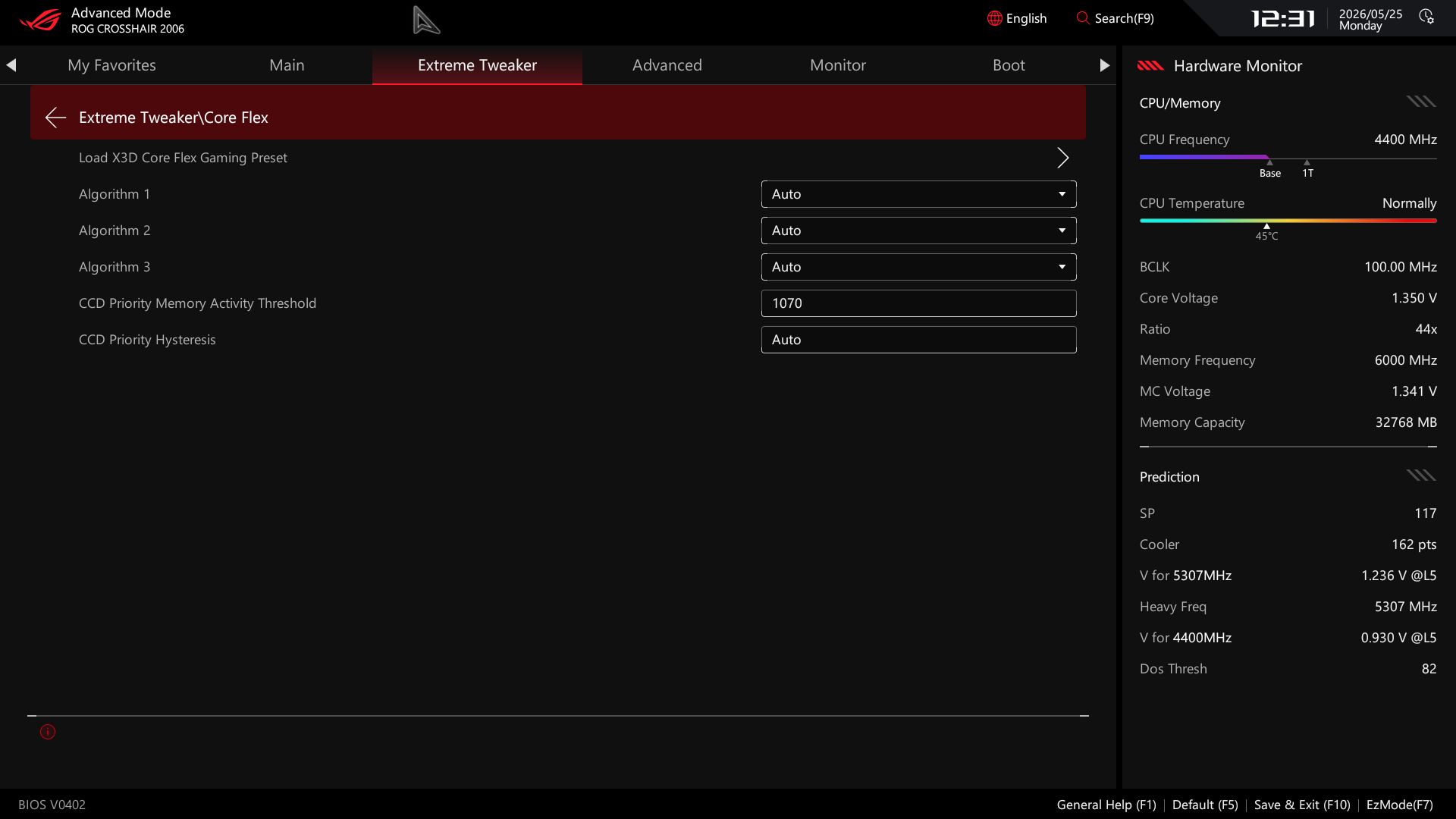
Task: Click the Hardware Monitor stripes icon
Action: 1150,66
